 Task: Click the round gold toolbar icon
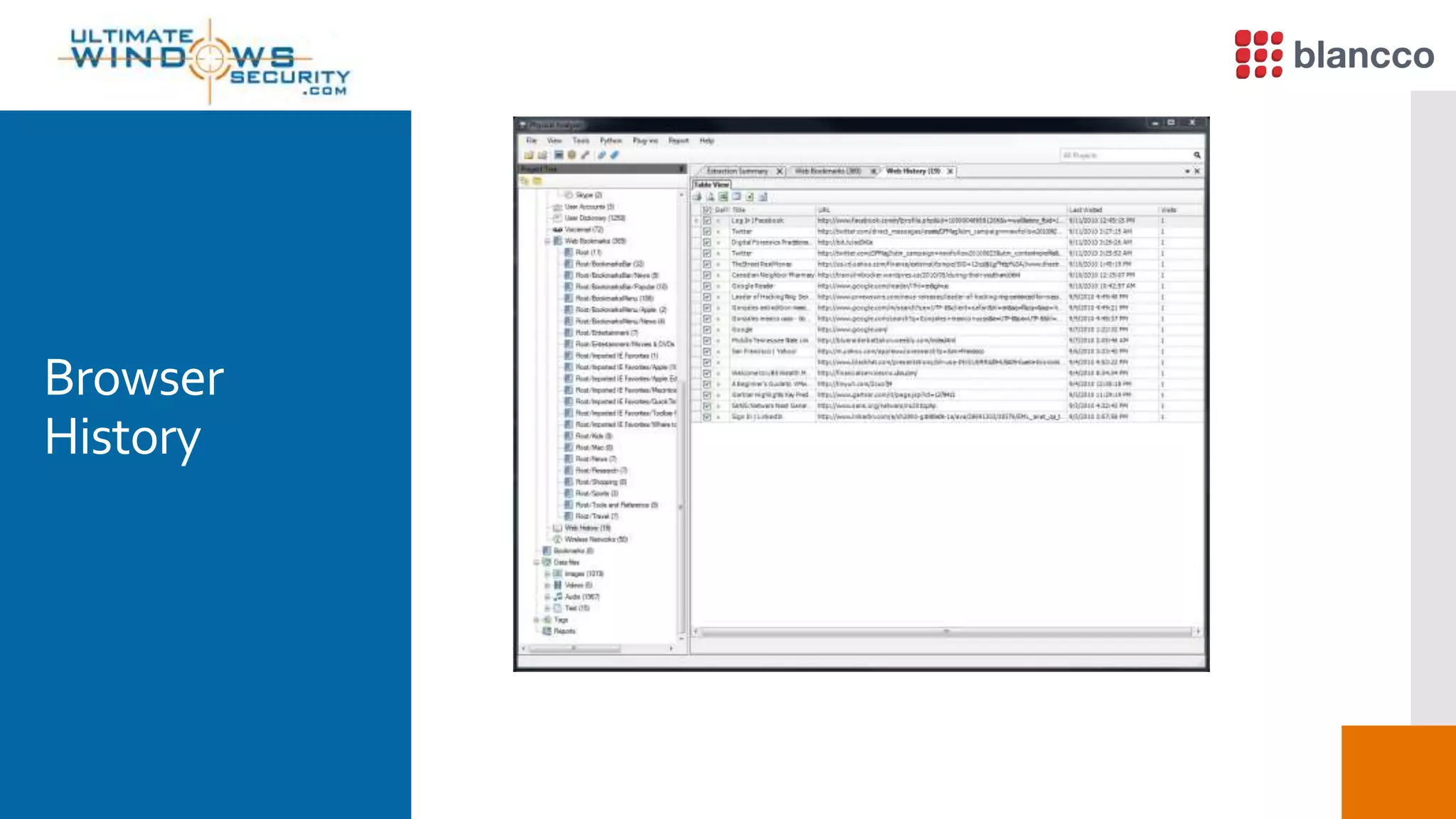coord(572,155)
